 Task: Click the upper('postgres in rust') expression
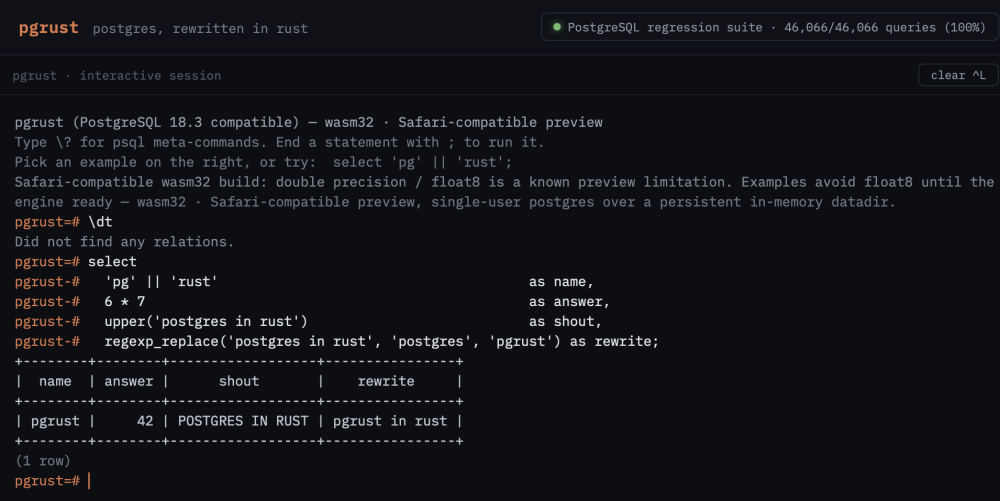click(206, 321)
